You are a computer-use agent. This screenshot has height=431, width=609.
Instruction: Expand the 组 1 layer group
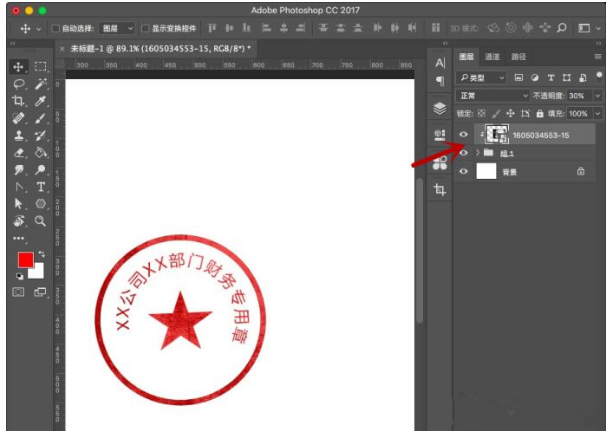[x=477, y=153]
